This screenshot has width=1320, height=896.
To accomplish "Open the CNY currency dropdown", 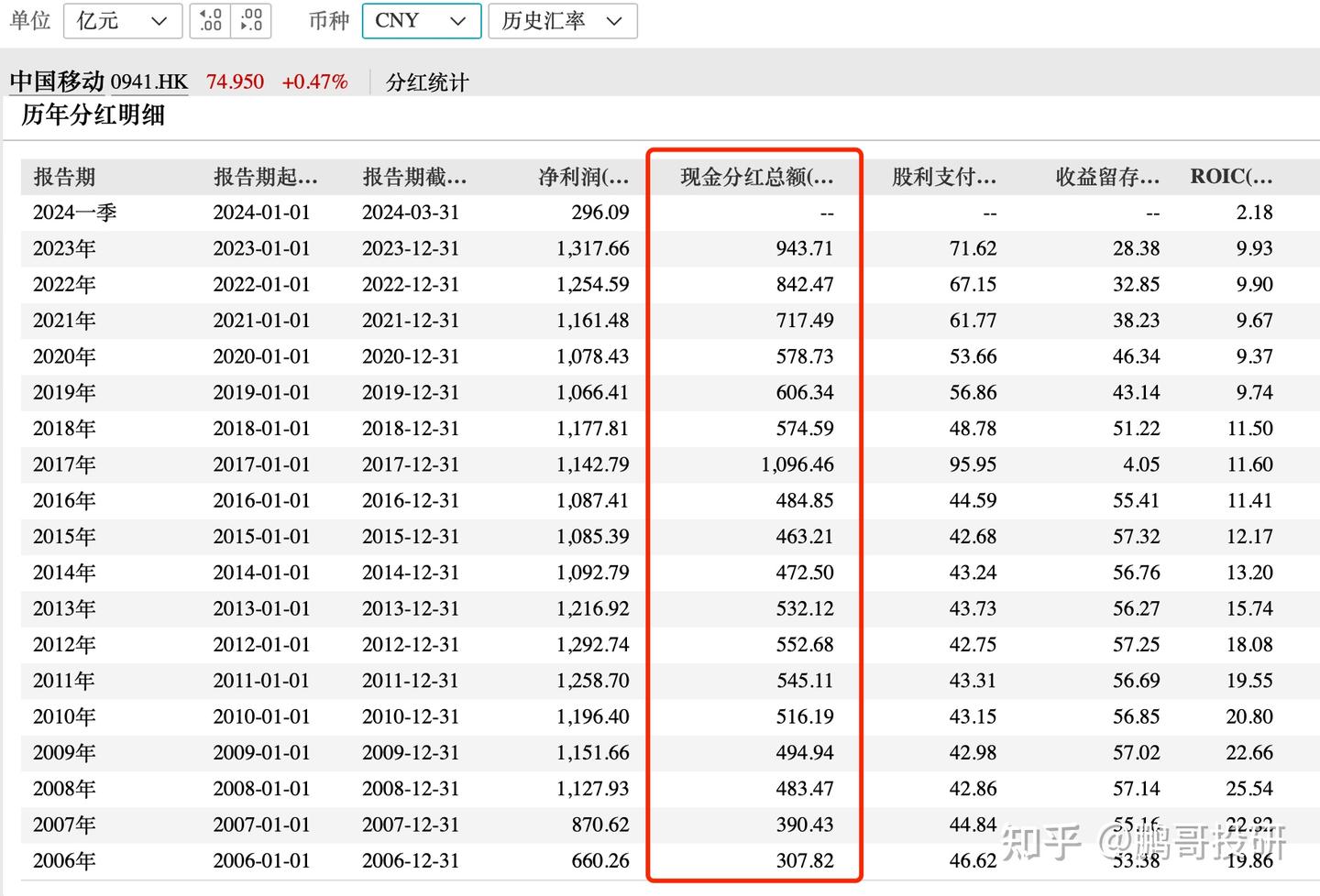I will (x=421, y=20).
